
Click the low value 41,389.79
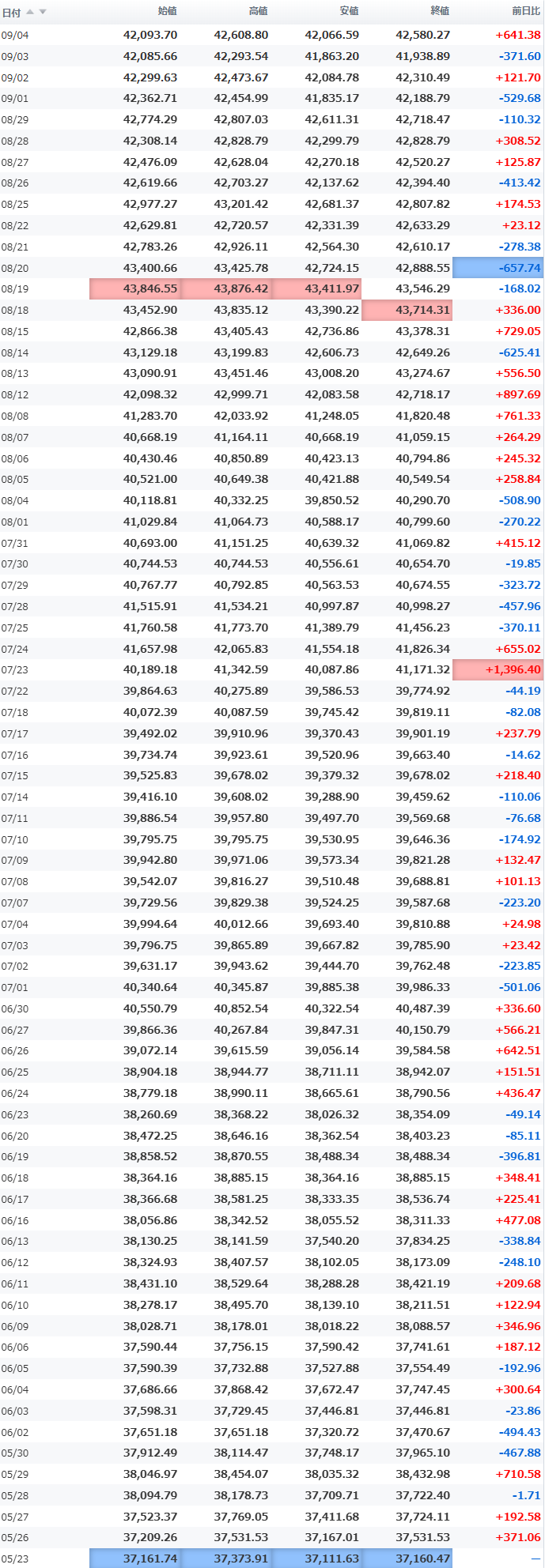(x=332, y=628)
